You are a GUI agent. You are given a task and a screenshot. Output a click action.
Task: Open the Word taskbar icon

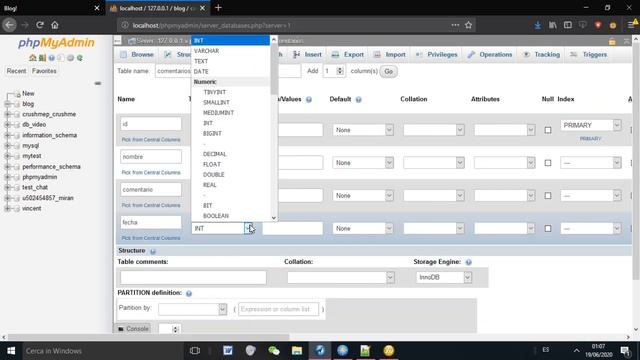coord(228,351)
